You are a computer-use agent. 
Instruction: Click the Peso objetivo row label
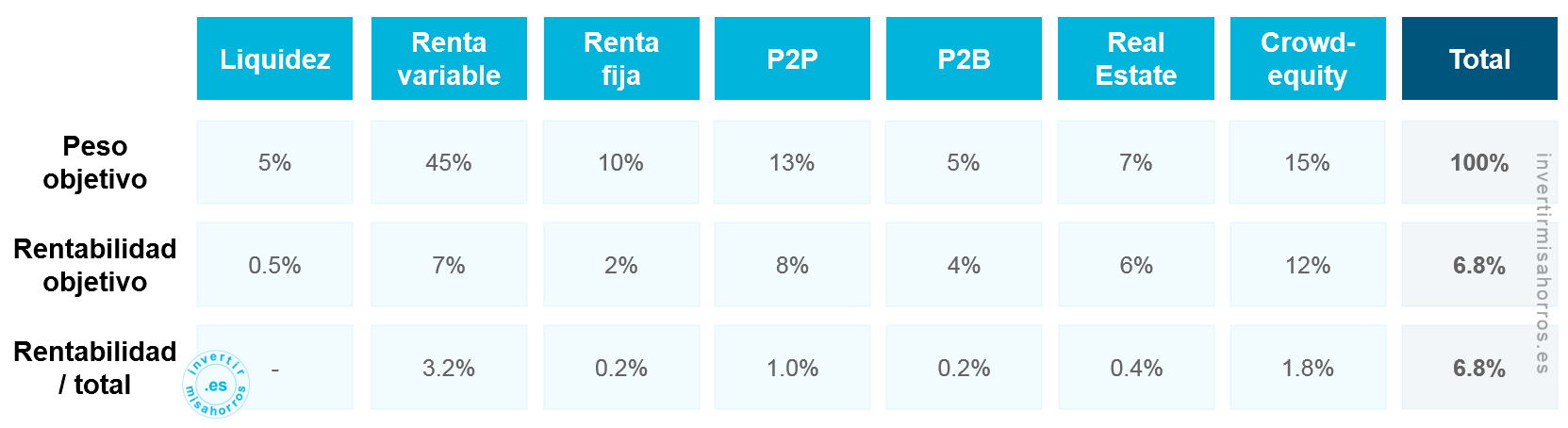(94, 162)
